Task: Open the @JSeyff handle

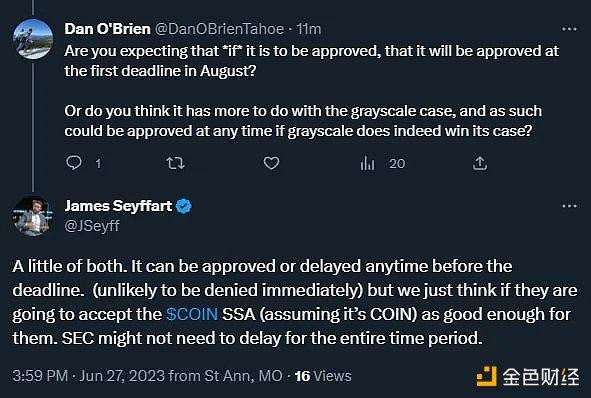Action: point(92,226)
